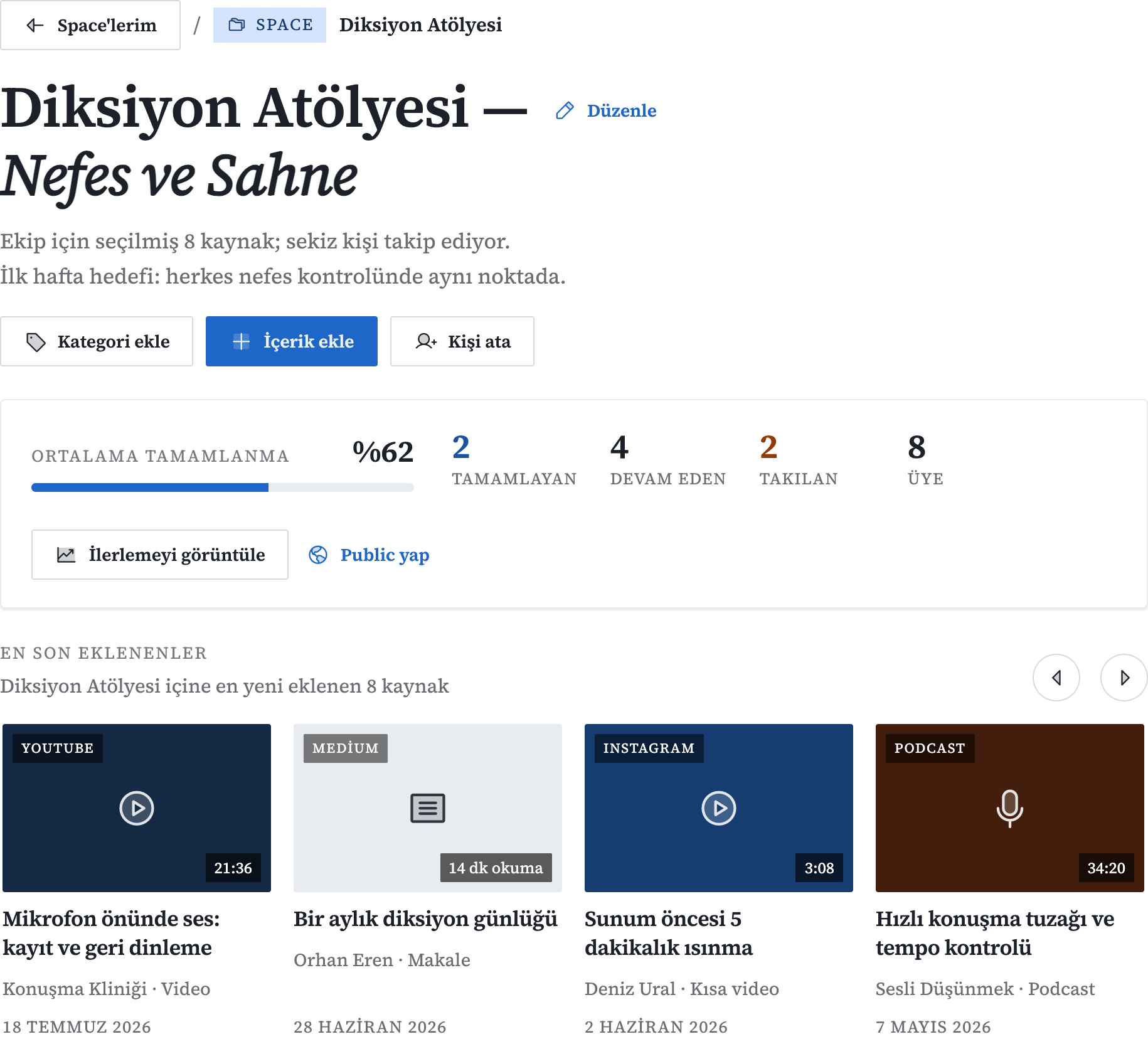This screenshot has height=1049, width=1148.
Task: Click the podcast microphone icon
Action: [x=1010, y=808]
